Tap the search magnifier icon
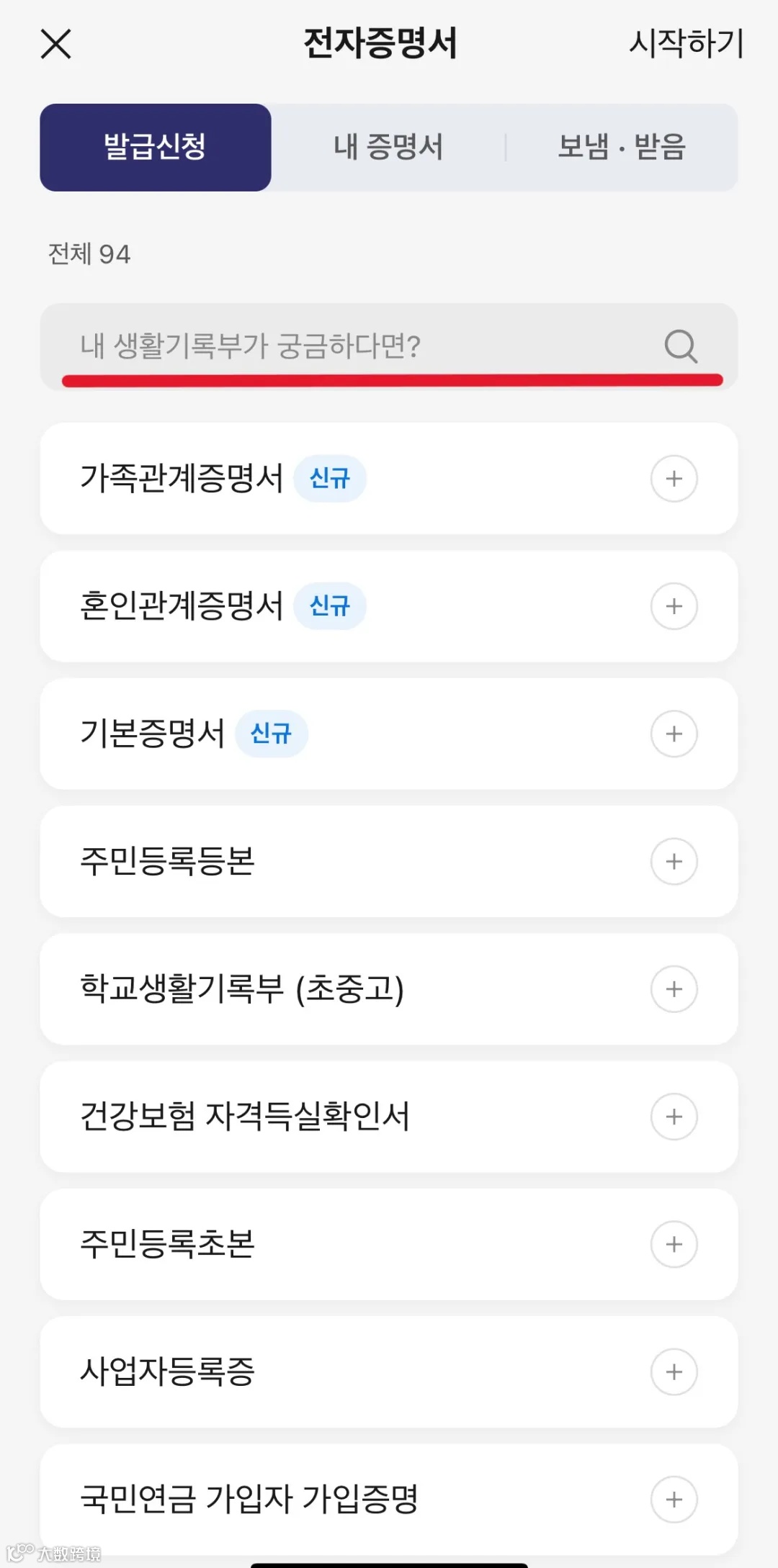Image resolution: width=778 pixels, height=1568 pixels. (680, 346)
